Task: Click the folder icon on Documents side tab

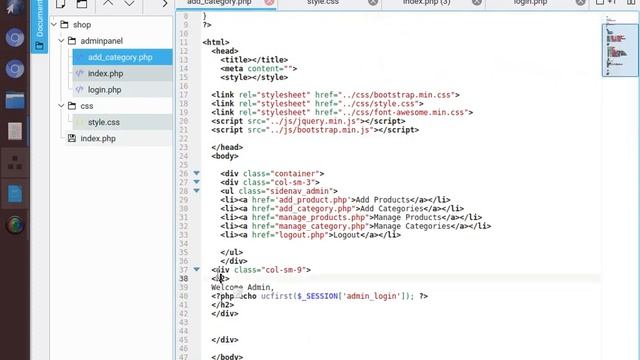Action: point(39,46)
